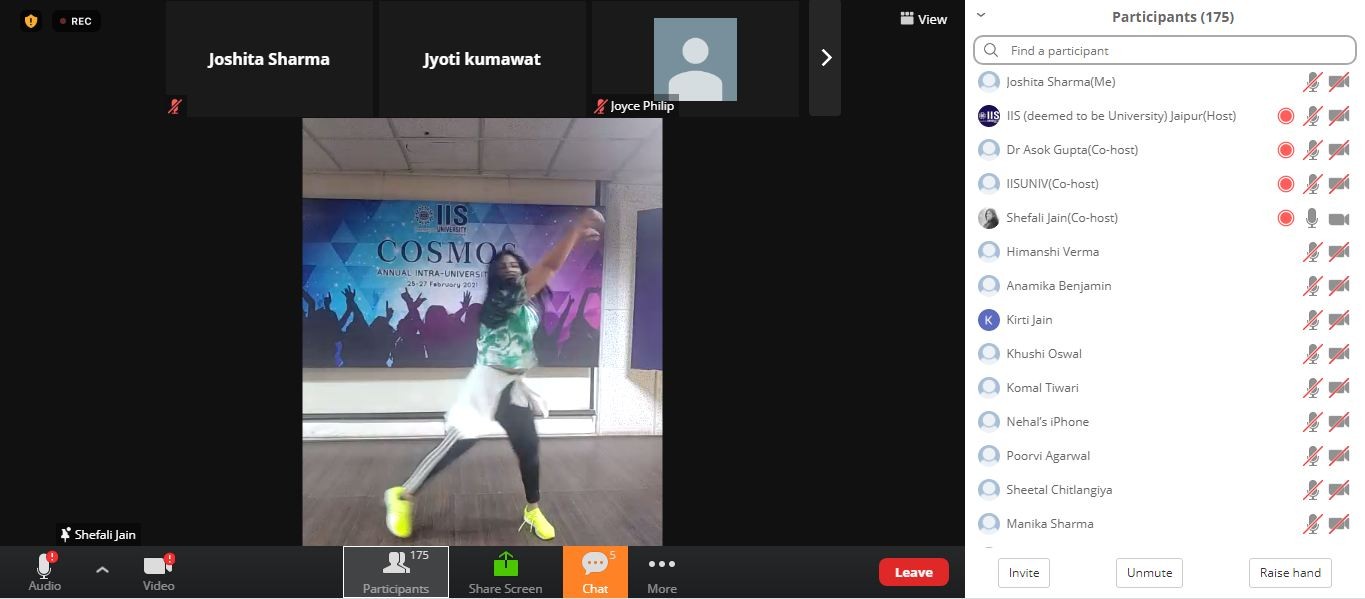Toggle the Video camera button
This screenshot has height=599, width=1365.
[158, 572]
